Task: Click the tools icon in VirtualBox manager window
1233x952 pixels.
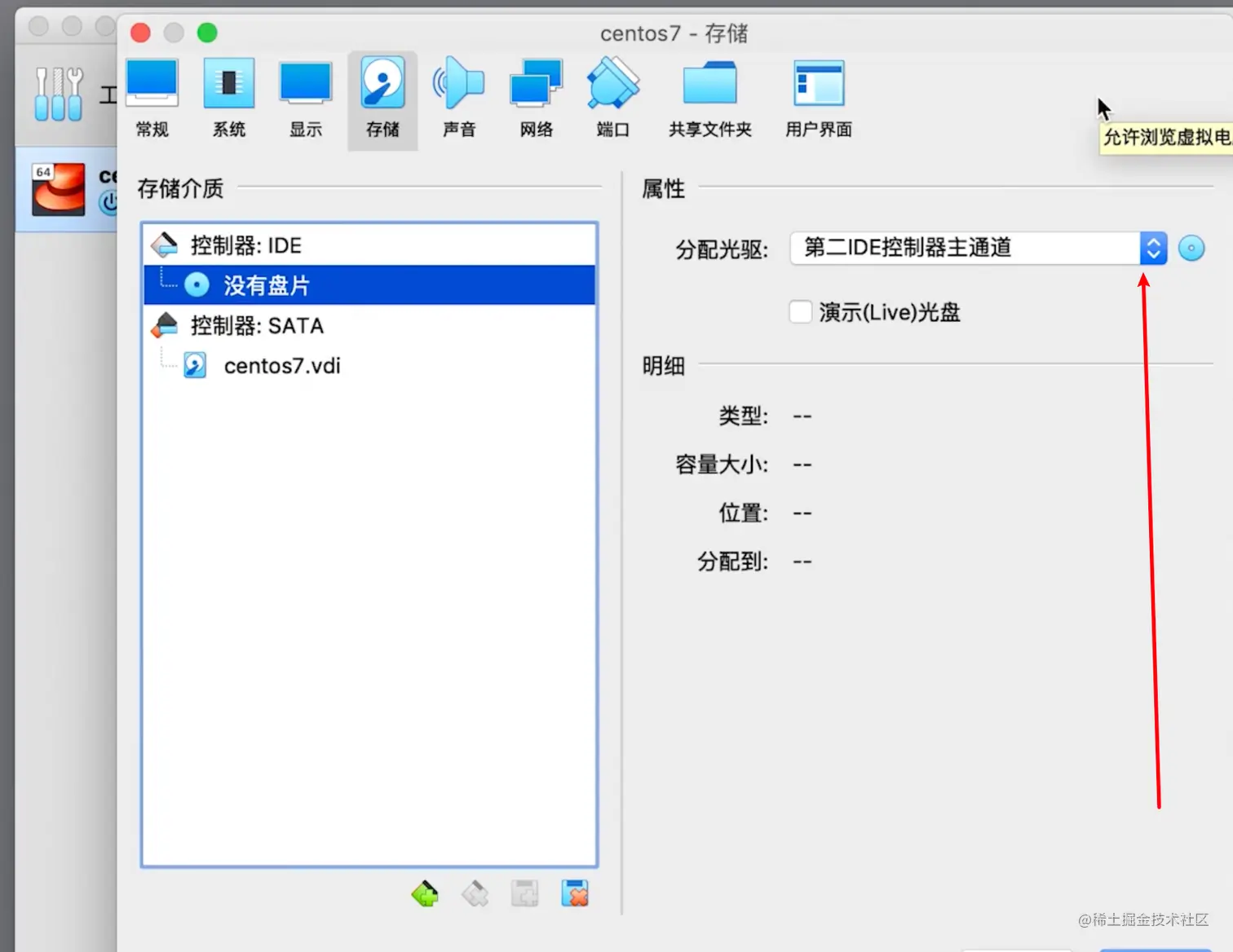Action: click(58, 95)
